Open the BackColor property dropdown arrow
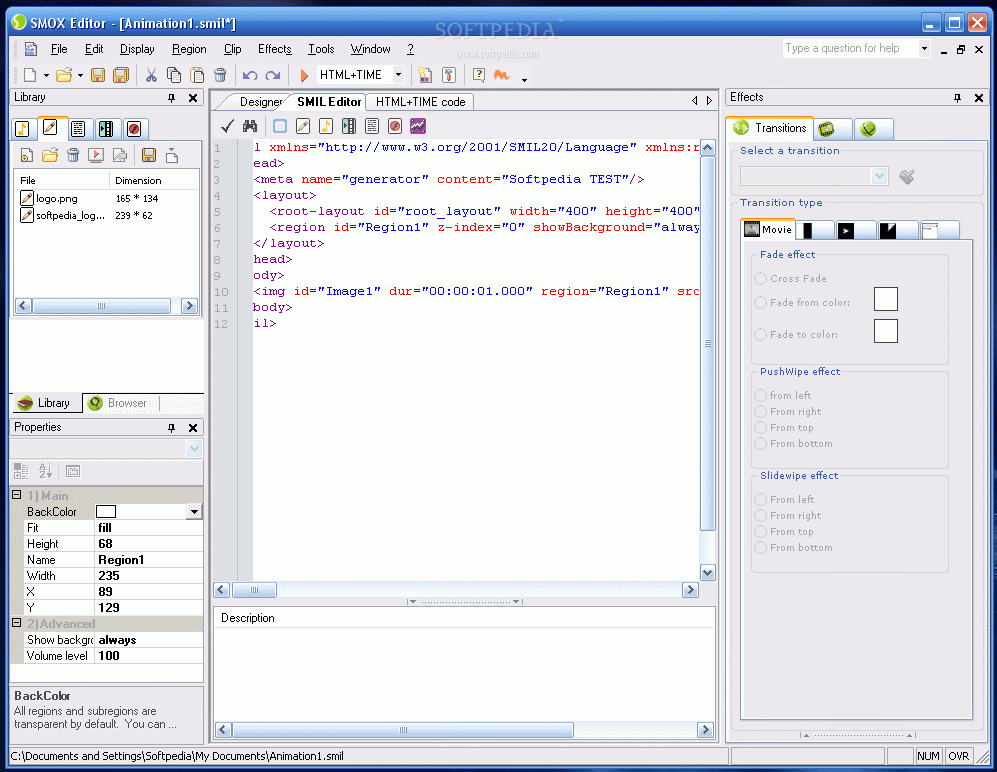Screen dimensions: 997x772 tap(194, 512)
